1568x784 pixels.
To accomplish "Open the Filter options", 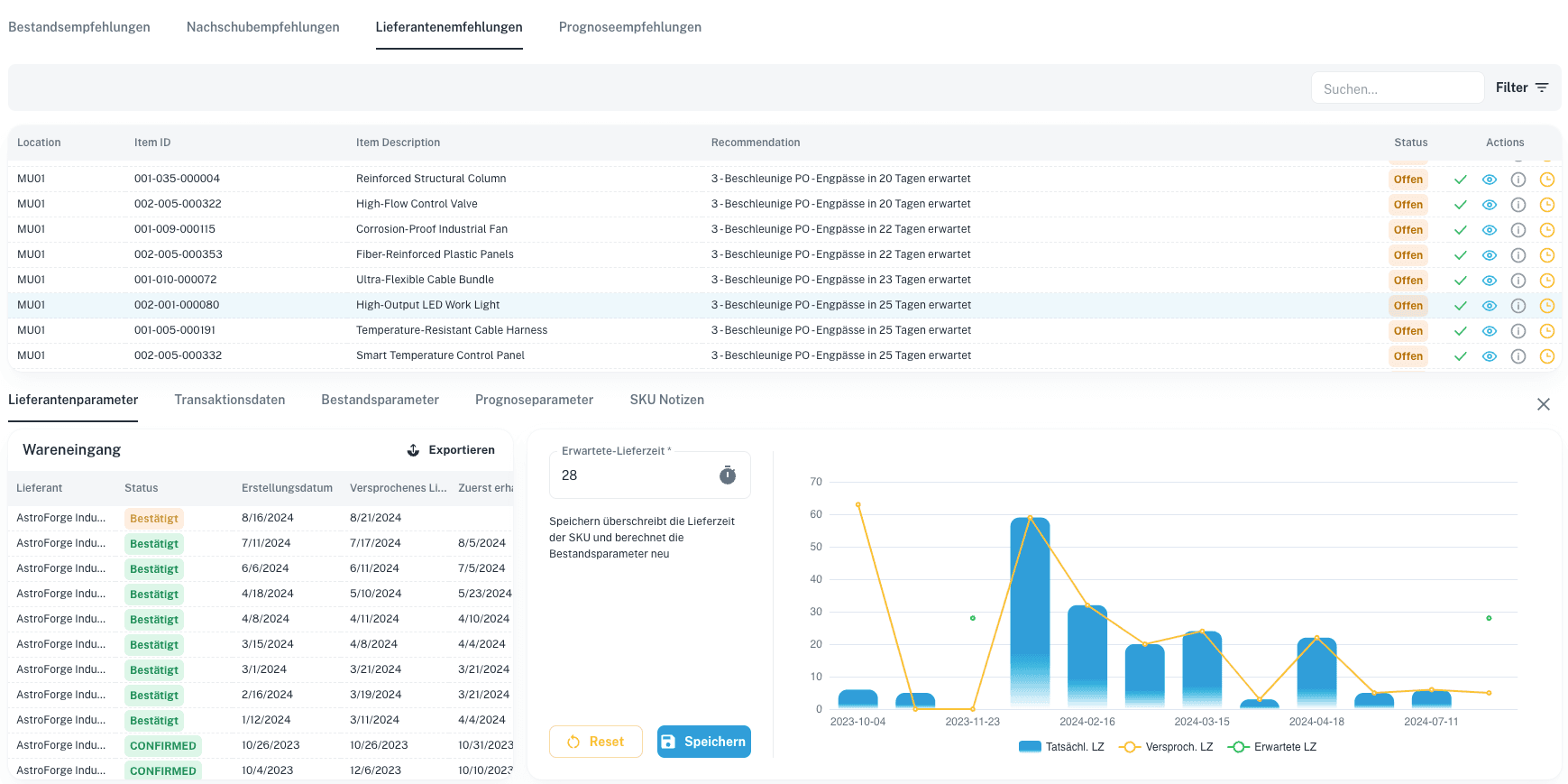I will click(1521, 88).
